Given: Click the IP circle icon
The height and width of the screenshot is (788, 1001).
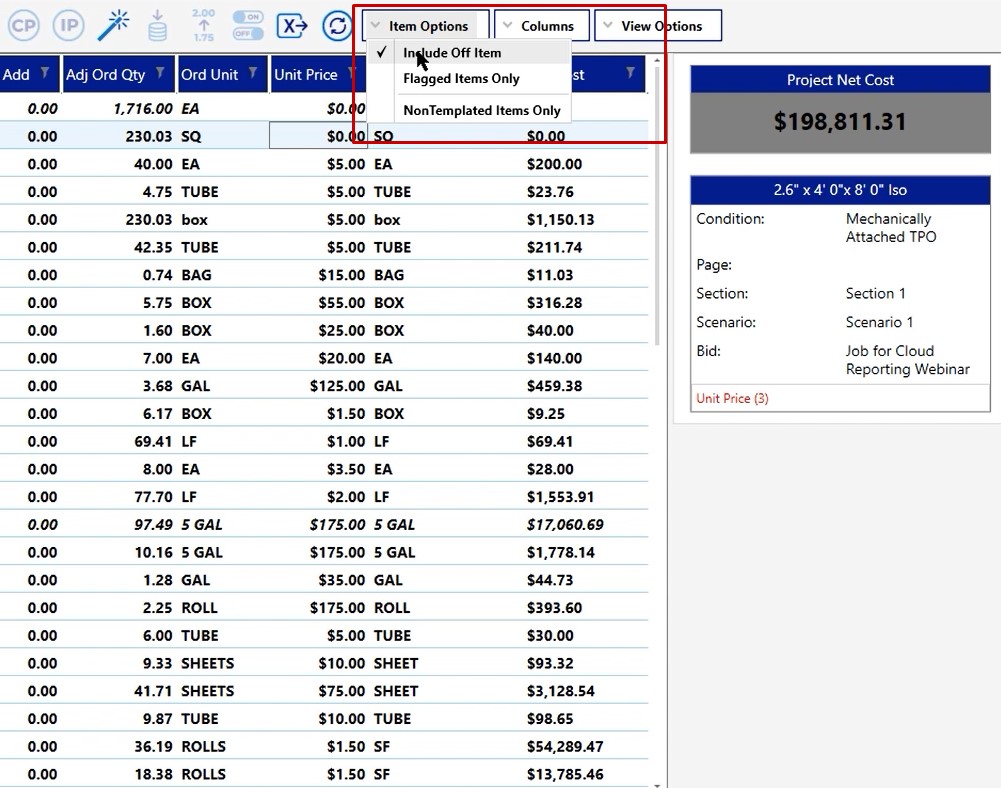Looking at the screenshot, I should point(68,24).
